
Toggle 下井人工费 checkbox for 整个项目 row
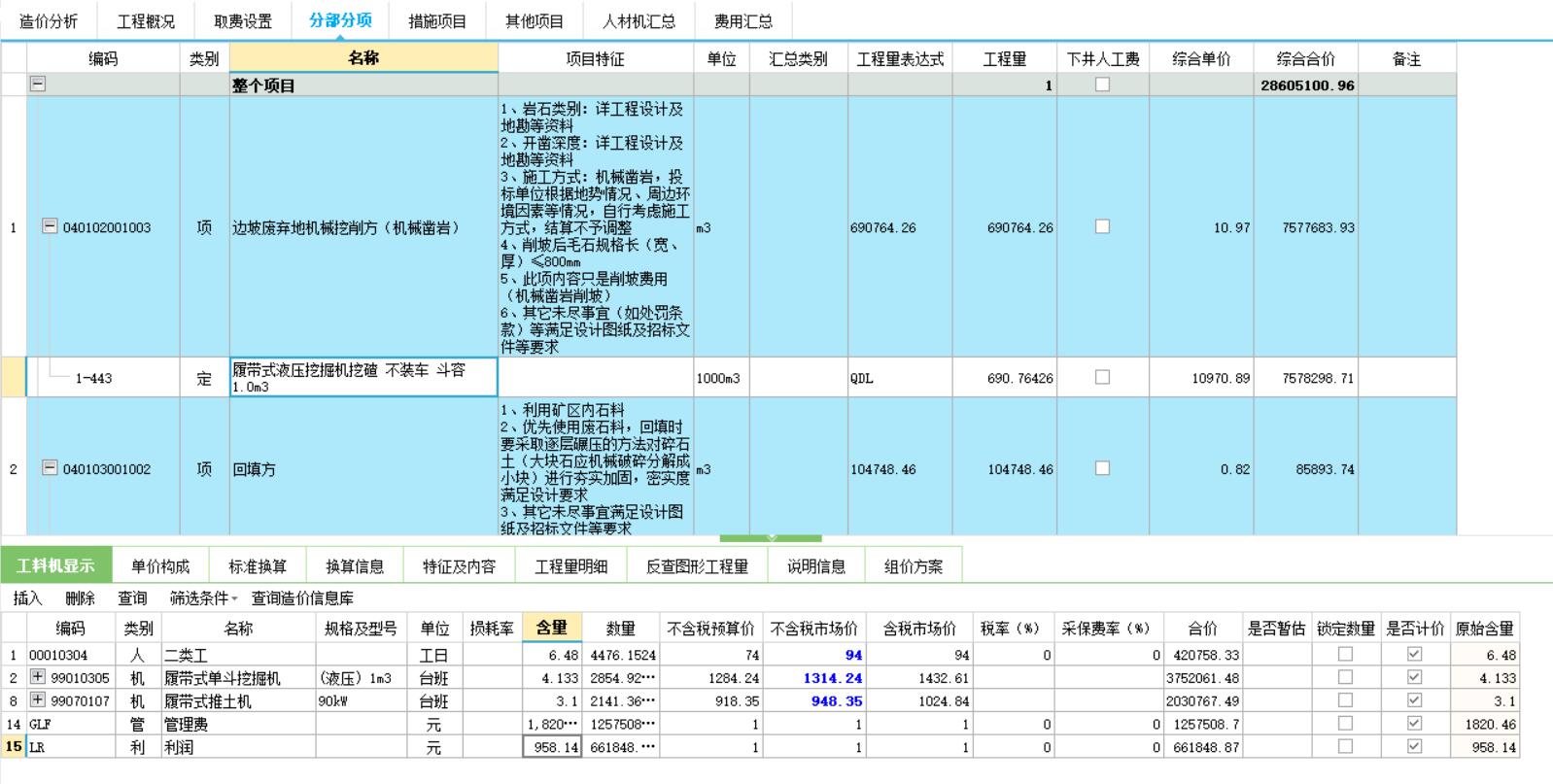tap(1102, 85)
